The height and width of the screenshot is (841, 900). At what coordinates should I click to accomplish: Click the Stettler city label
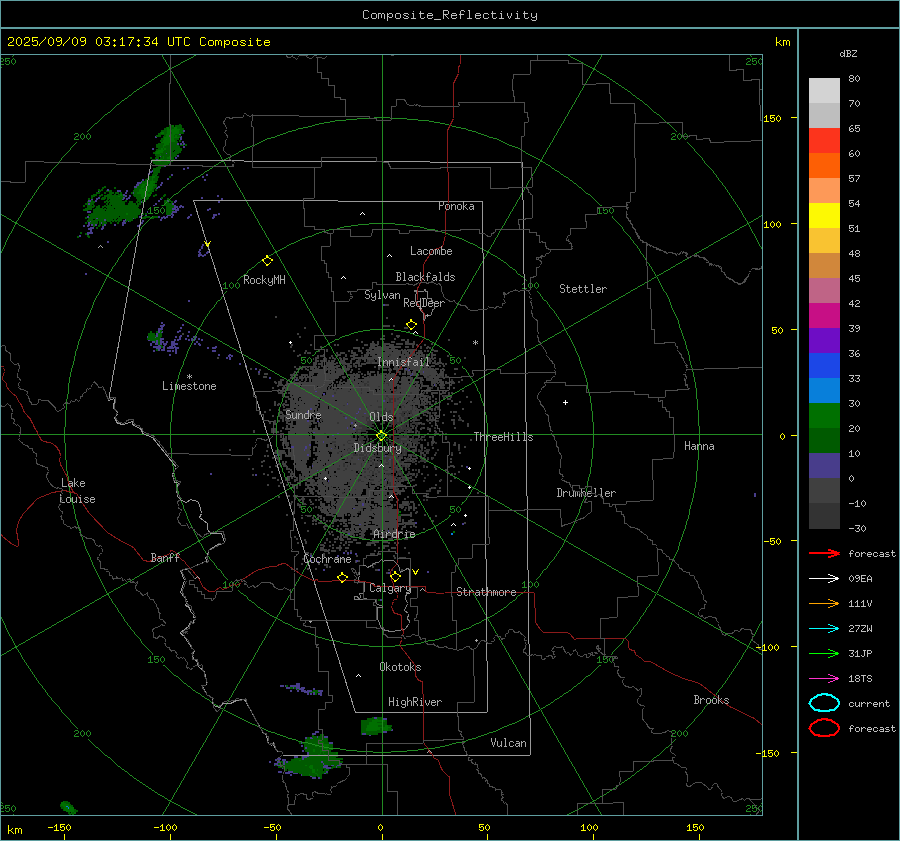(x=583, y=289)
